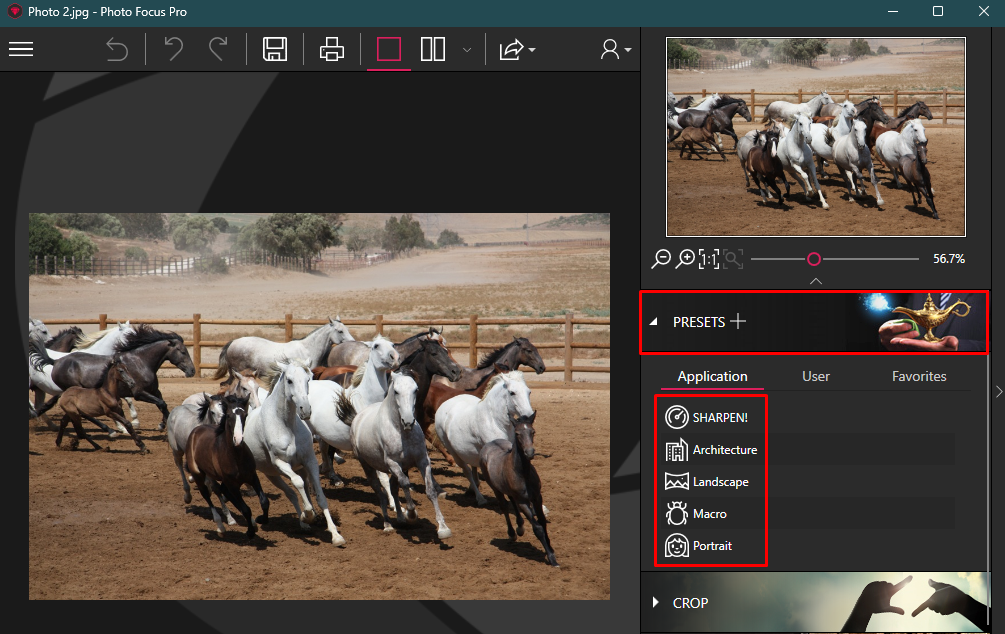
Task: Click the SHARPEN! gauge icon
Action: (676, 417)
